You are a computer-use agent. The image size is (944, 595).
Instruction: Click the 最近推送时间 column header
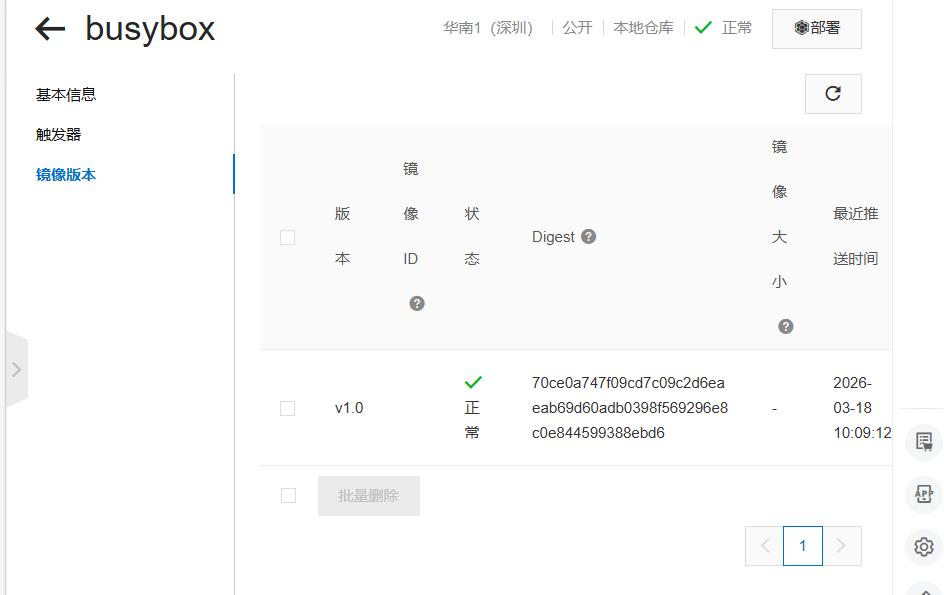coord(856,237)
